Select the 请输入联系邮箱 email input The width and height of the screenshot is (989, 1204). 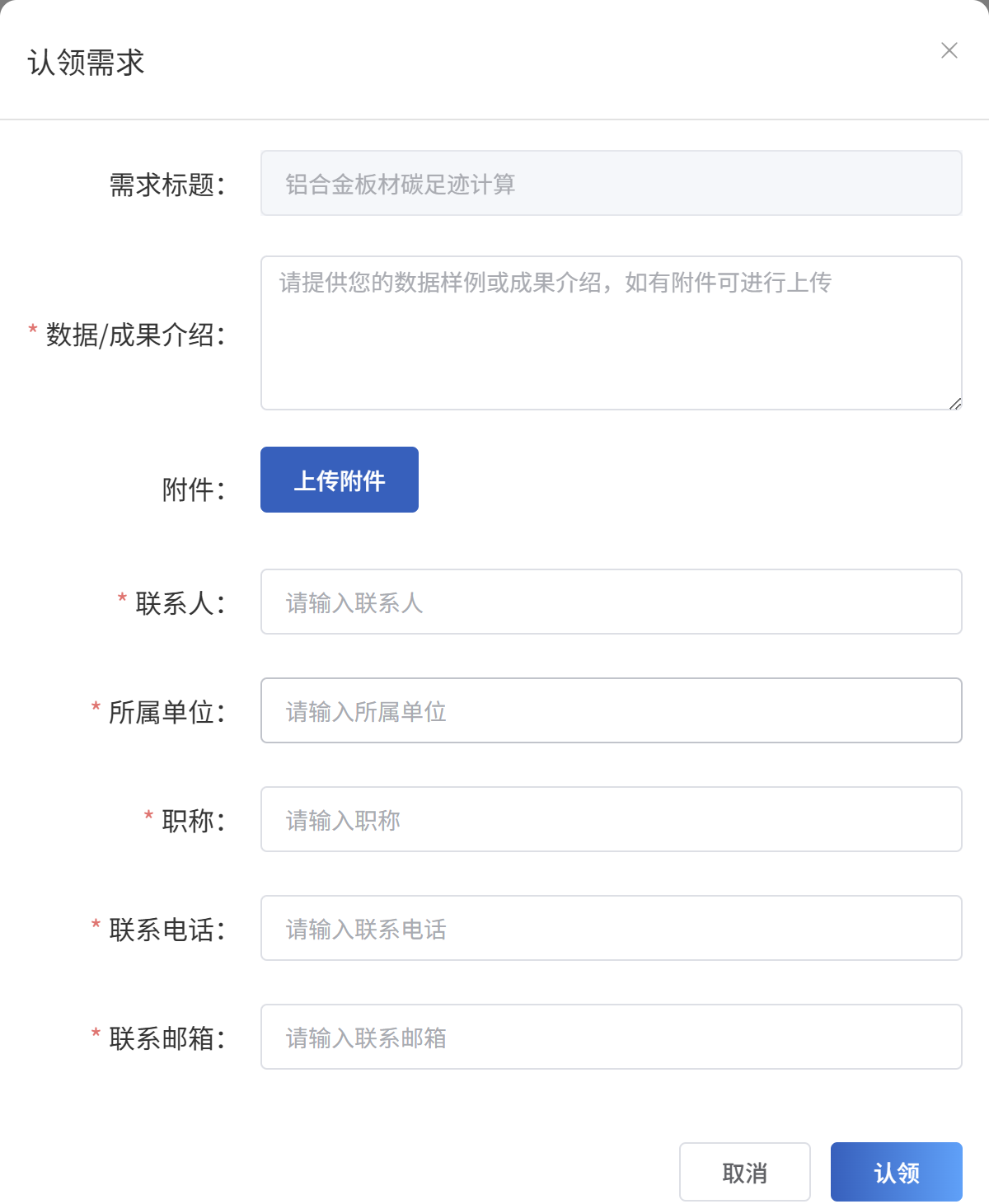click(x=611, y=1037)
